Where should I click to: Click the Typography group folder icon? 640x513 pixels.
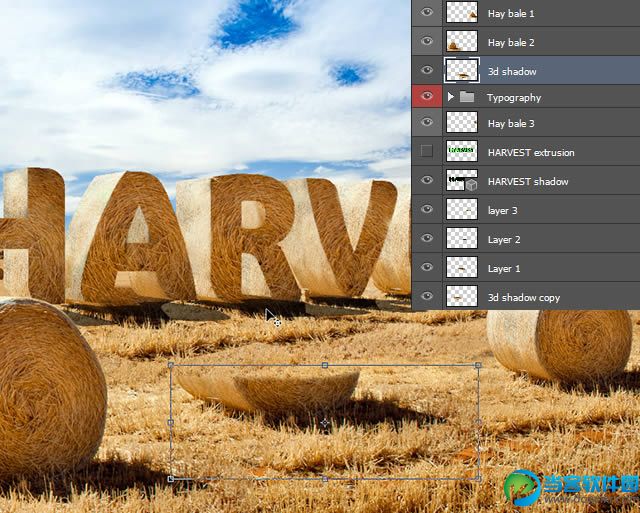tap(467, 97)
